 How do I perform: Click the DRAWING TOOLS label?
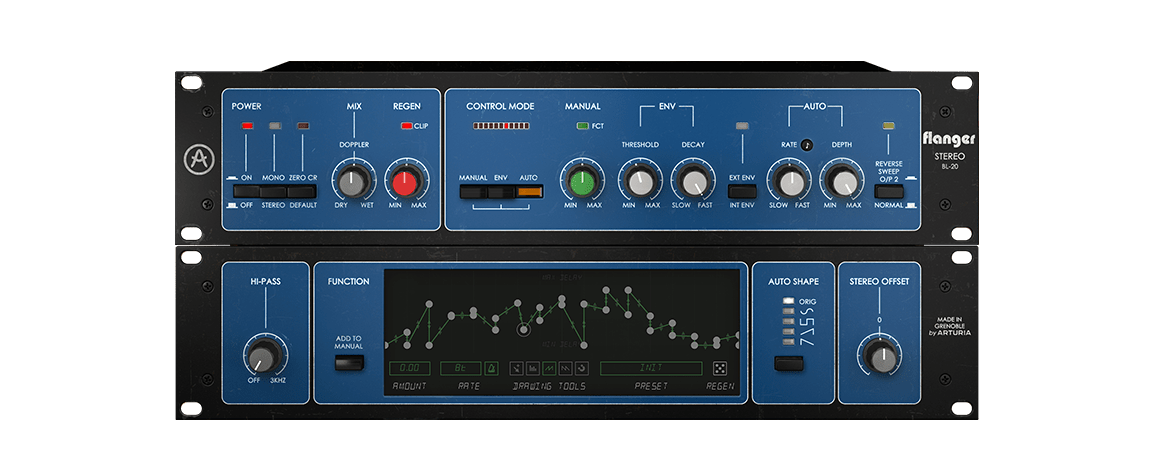pos(548,386)
